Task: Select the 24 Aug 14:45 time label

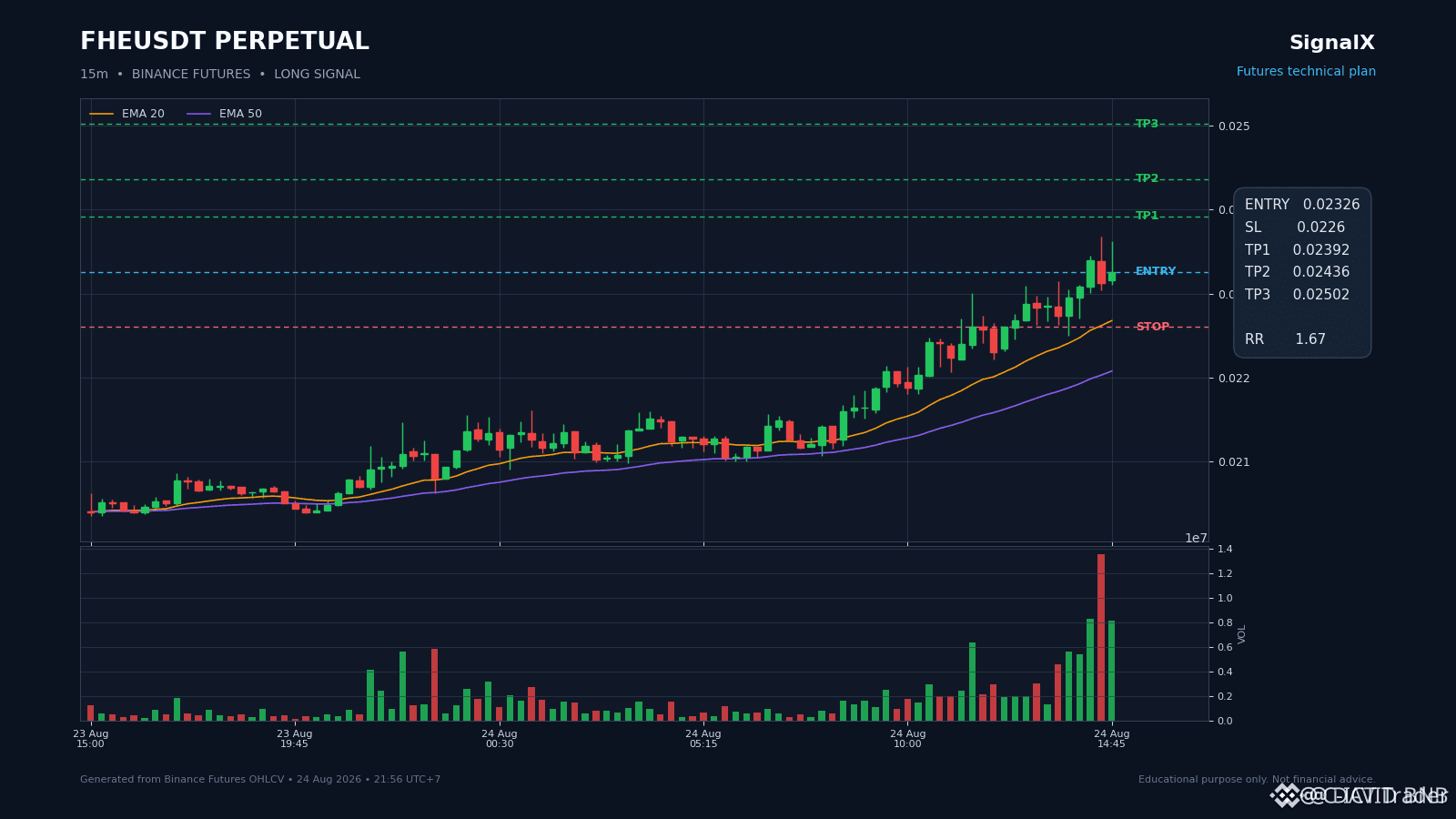Action: (x=1112, y=739)
